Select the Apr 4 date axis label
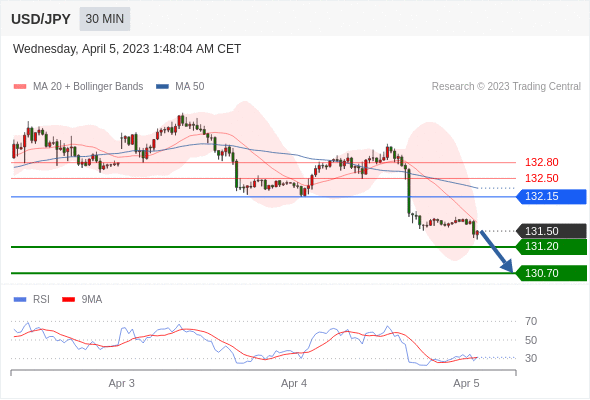 294,383
